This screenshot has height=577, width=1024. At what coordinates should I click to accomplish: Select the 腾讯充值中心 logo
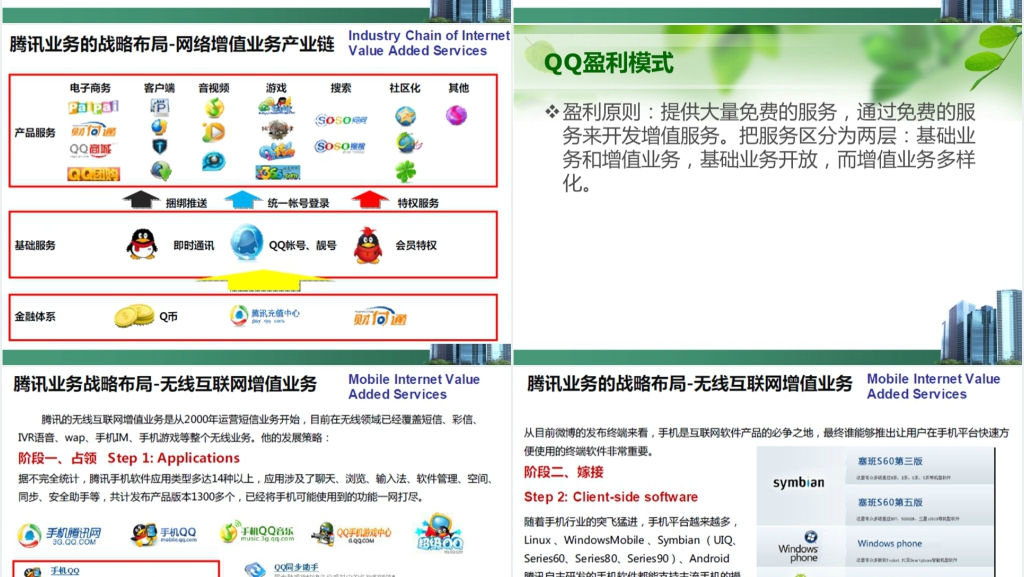point(265,315)
